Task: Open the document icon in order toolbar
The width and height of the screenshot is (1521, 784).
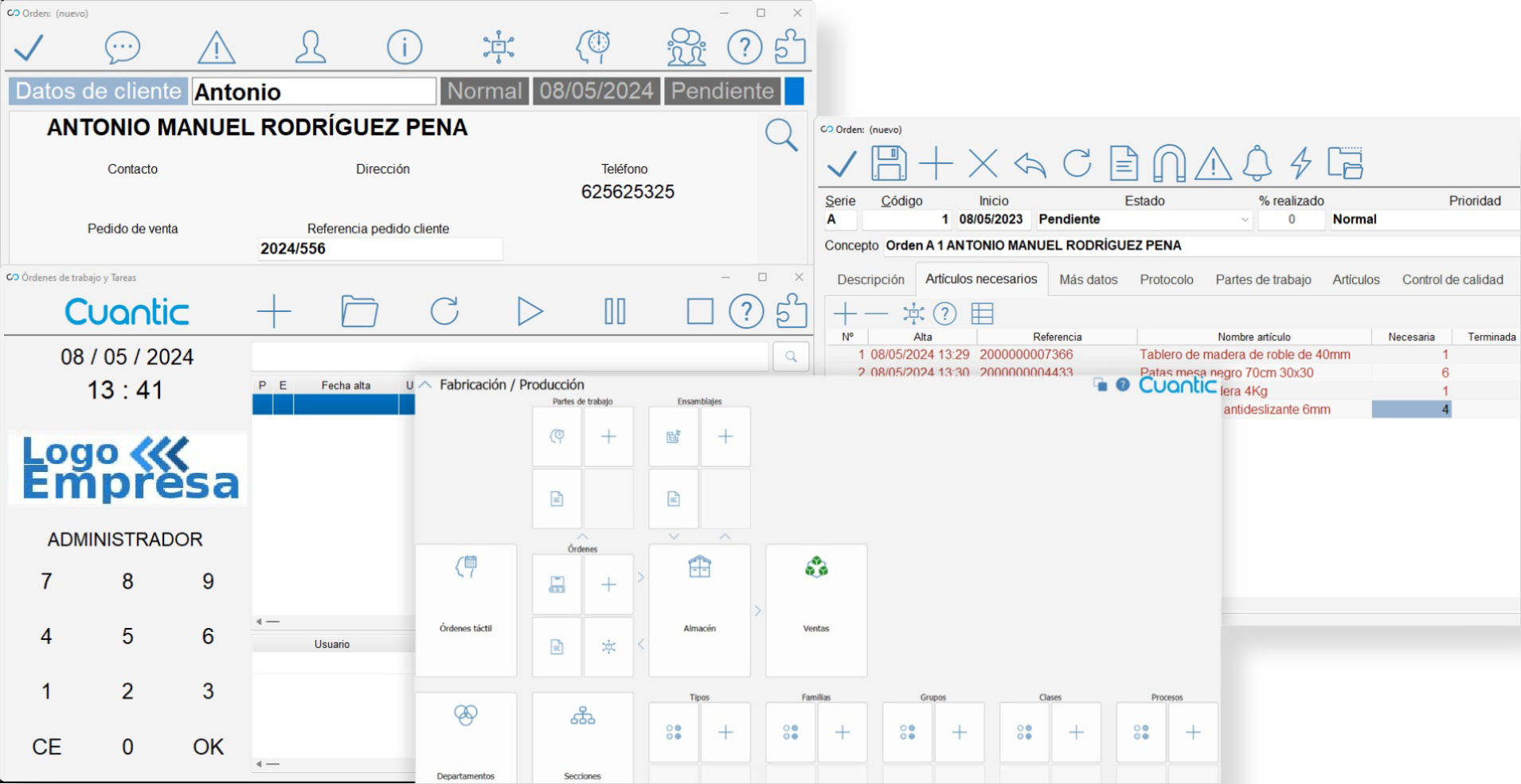Action: click(1124, 163)
